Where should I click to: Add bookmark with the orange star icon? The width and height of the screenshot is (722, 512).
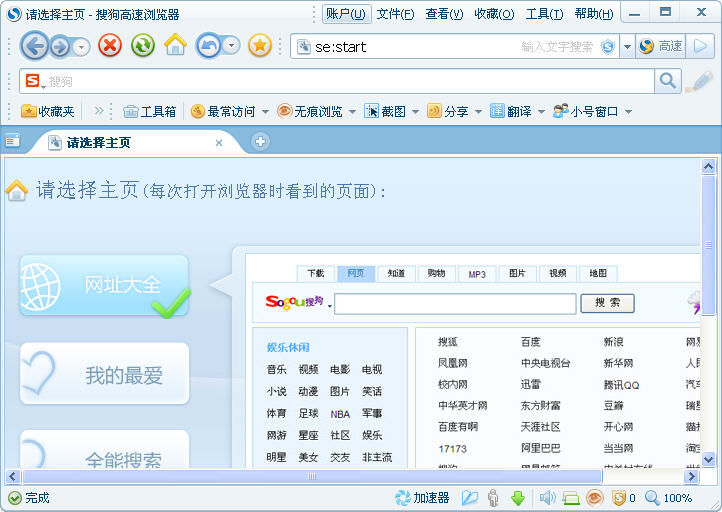260,46
